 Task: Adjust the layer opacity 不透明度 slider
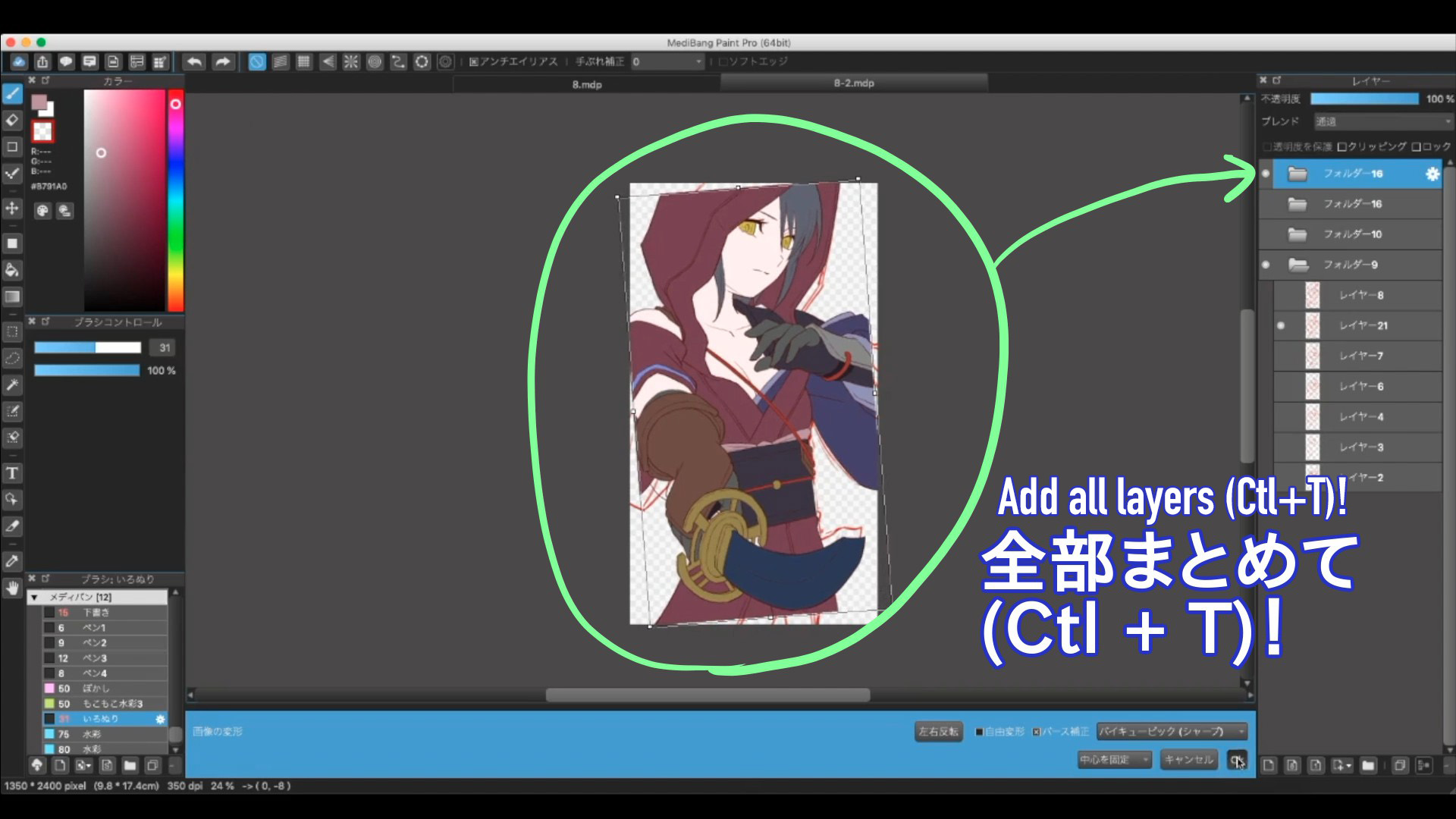[x=1364, y=99]
